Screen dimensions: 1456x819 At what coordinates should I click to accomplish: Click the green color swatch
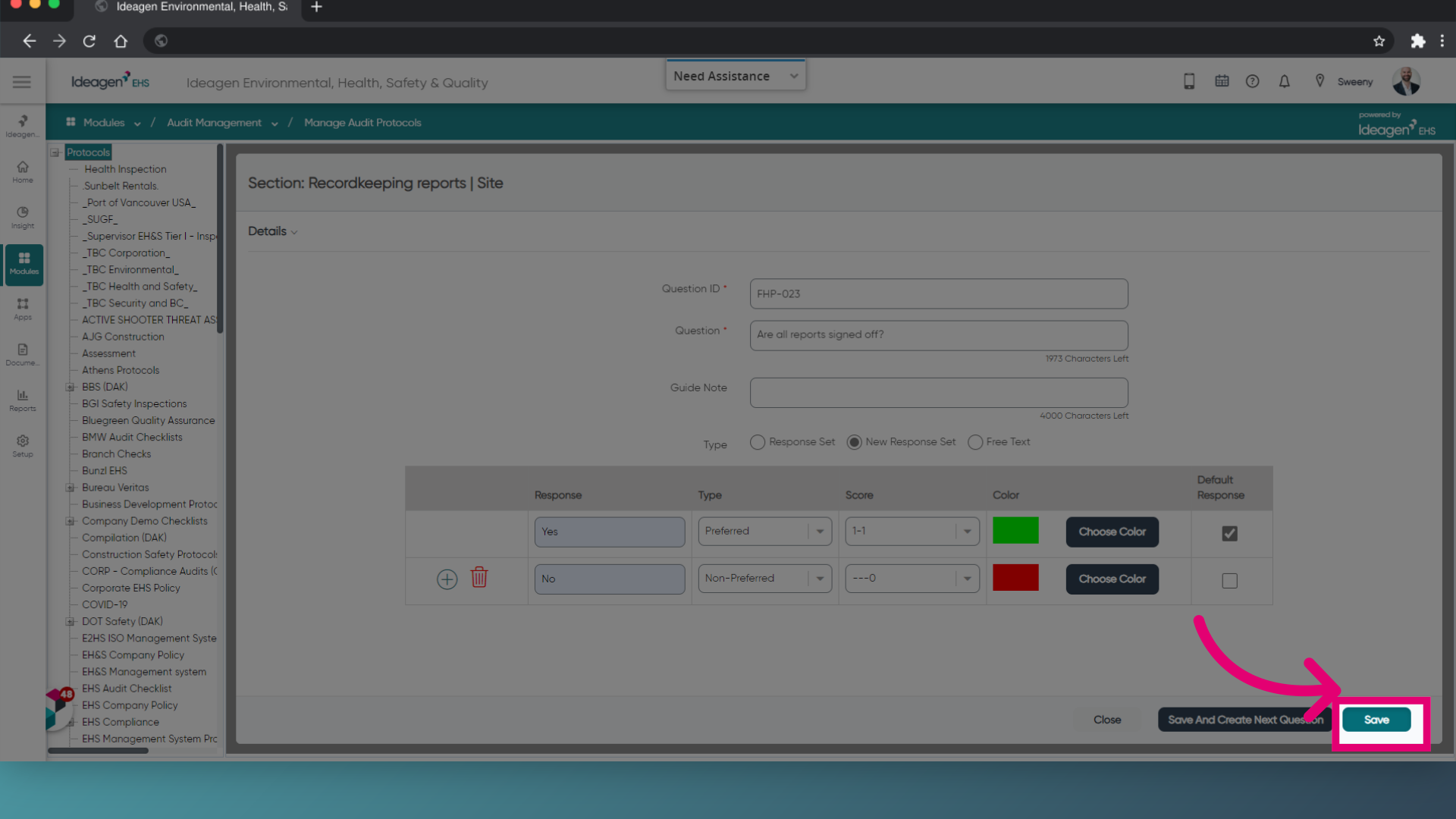point(1015,530)
